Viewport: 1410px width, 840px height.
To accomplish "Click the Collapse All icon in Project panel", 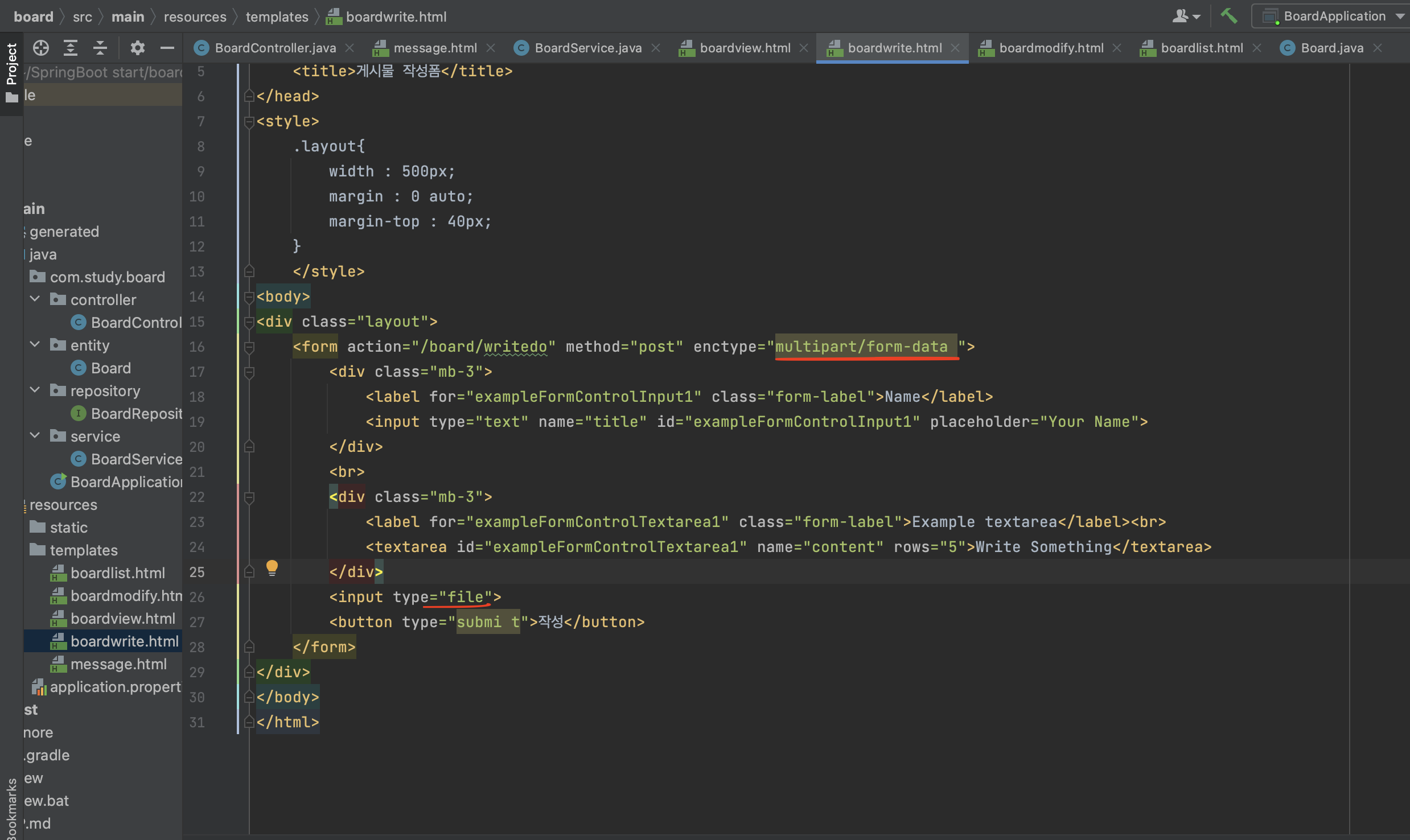I will pos(100,48).
